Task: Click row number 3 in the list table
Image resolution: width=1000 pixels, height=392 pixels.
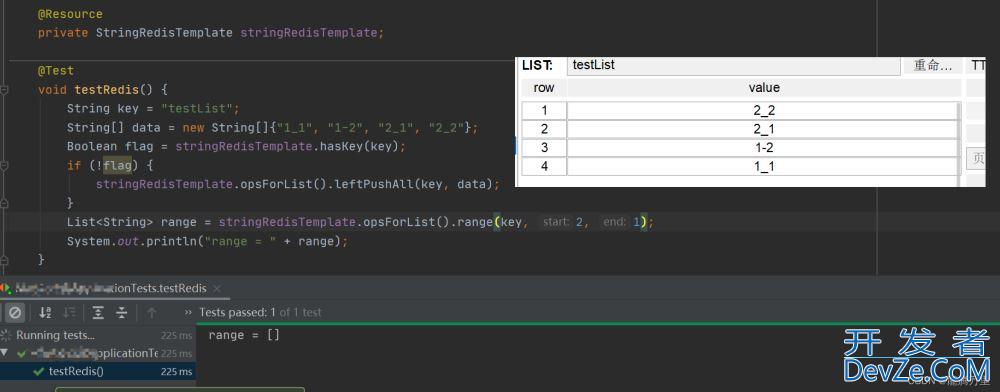Action: (x=544, y=148)
